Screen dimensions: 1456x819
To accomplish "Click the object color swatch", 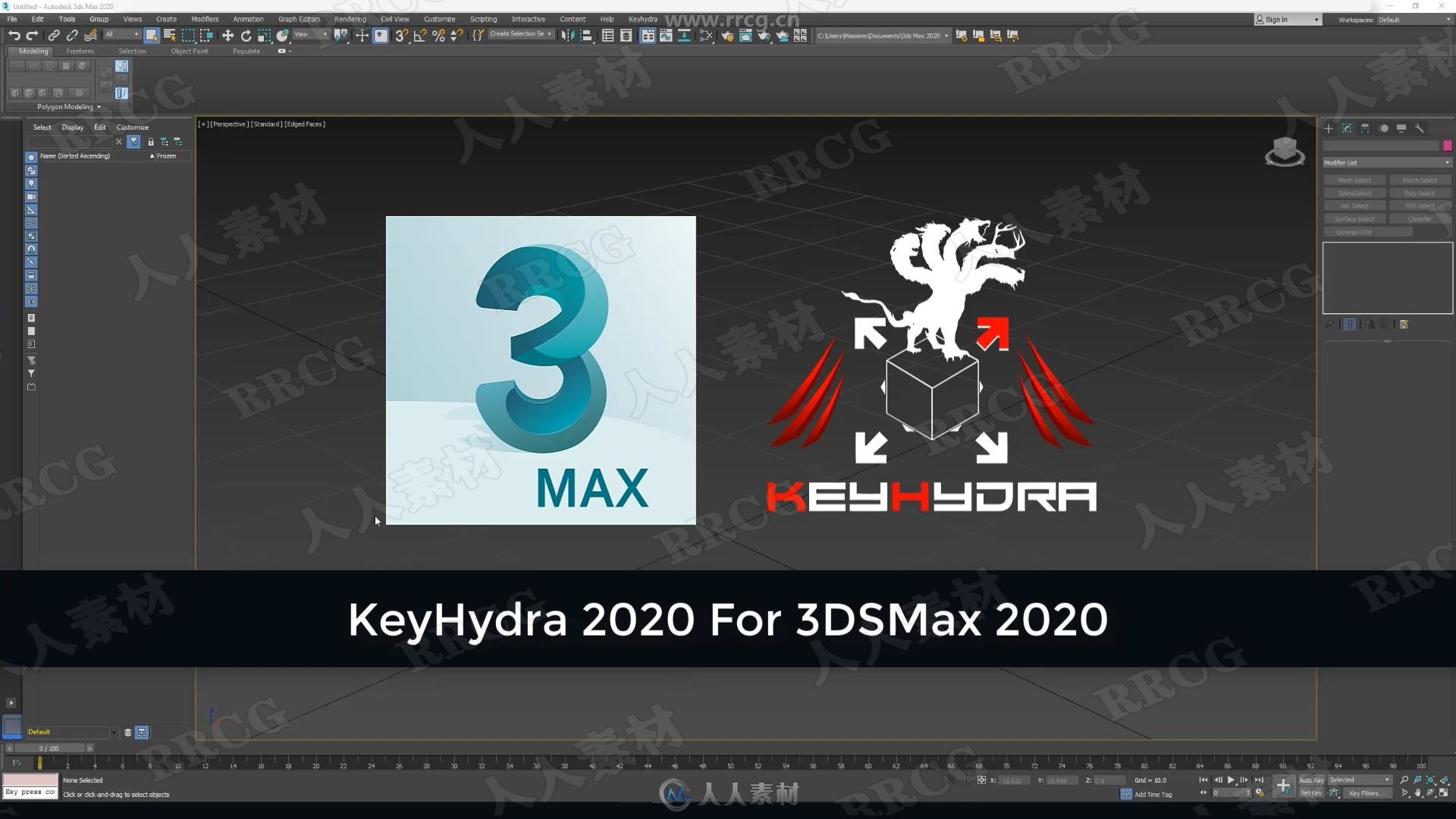I will click(x=1447, y=146).
